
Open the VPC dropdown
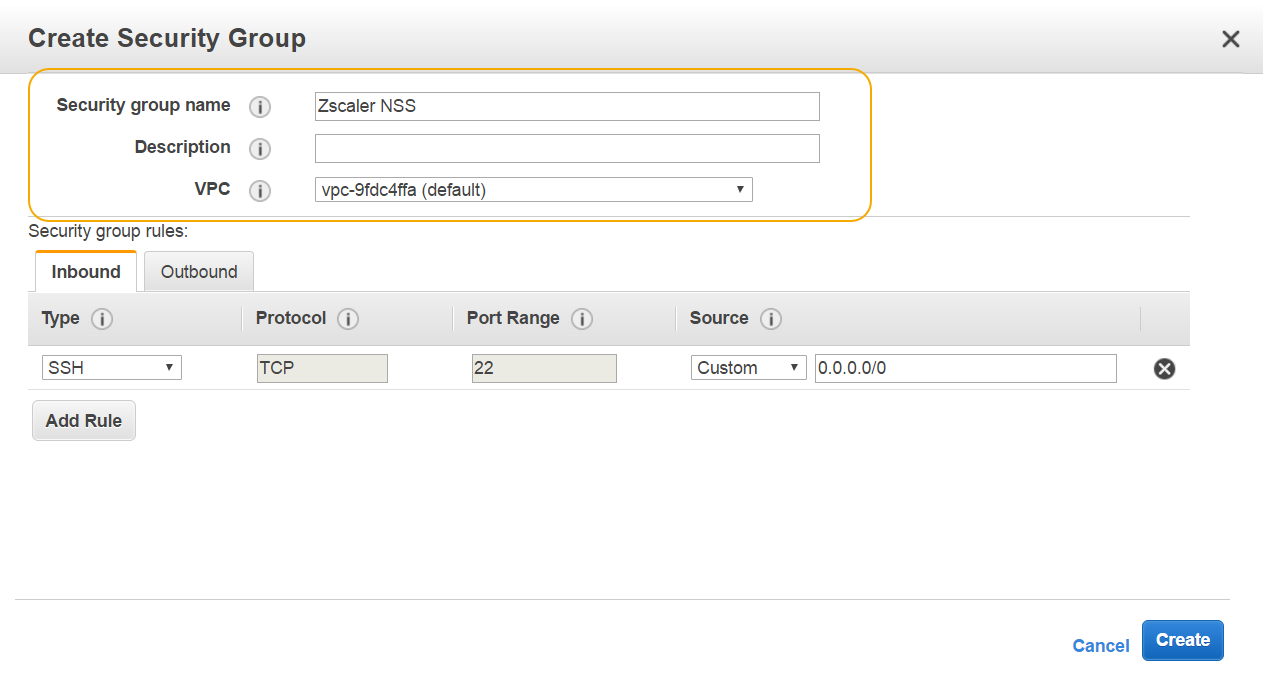(x=533, y=190)
